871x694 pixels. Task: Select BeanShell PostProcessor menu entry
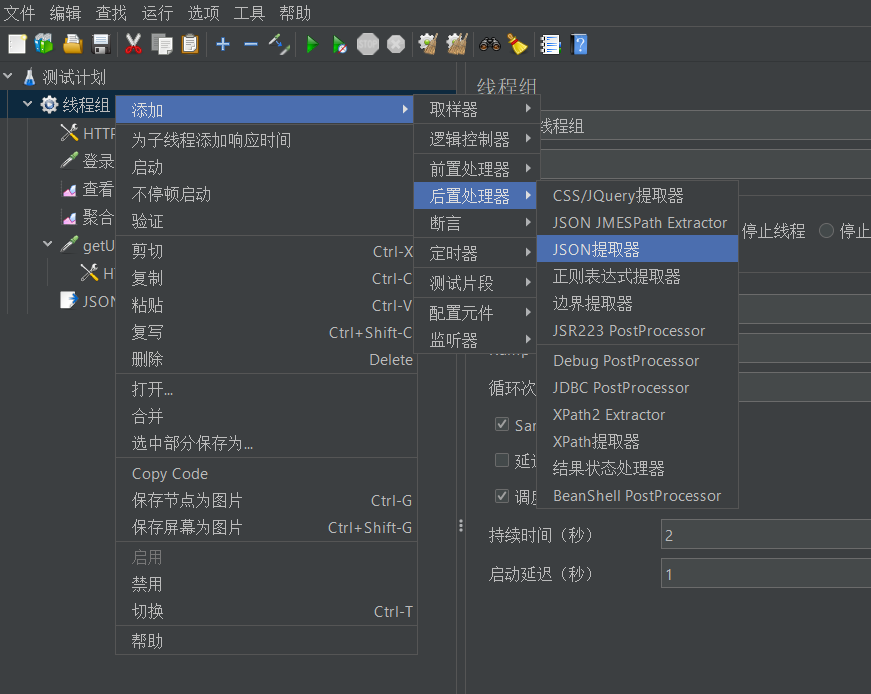point(637,496)
